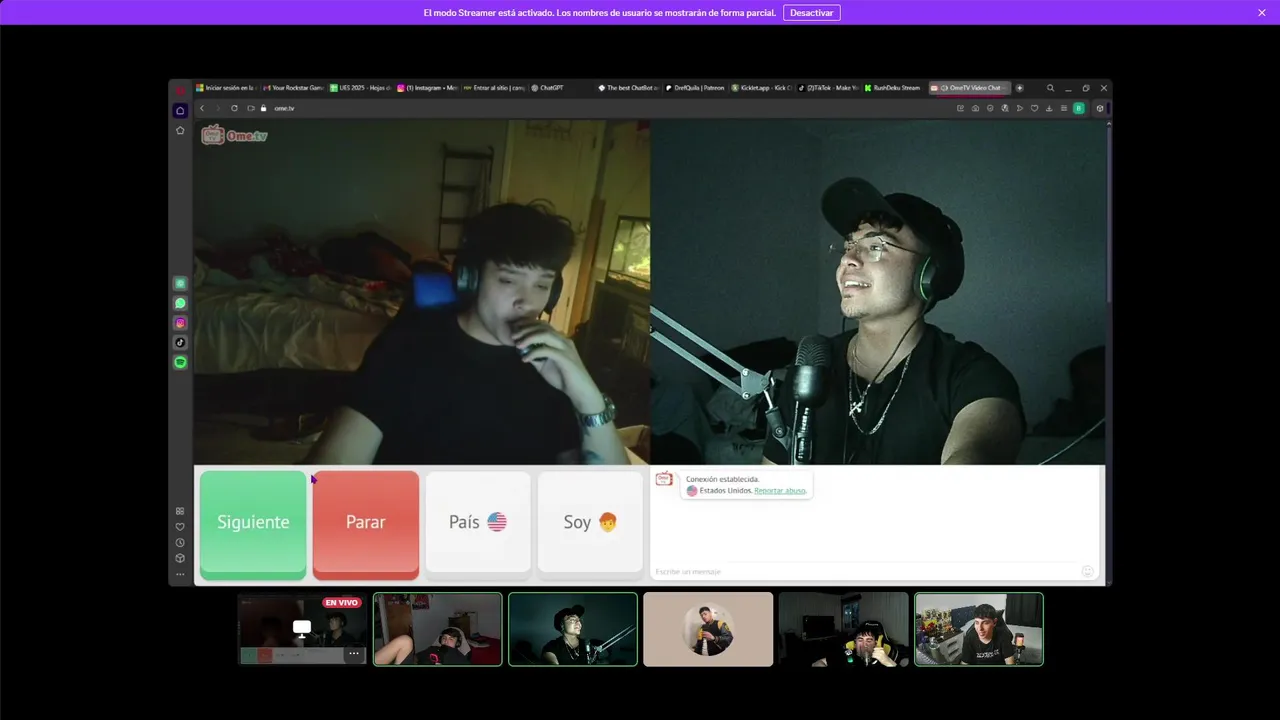Open the ChatGPT-style top sidebar app icon
Viewport: 1280px width, 720px height.
click(x=180, y=284)
